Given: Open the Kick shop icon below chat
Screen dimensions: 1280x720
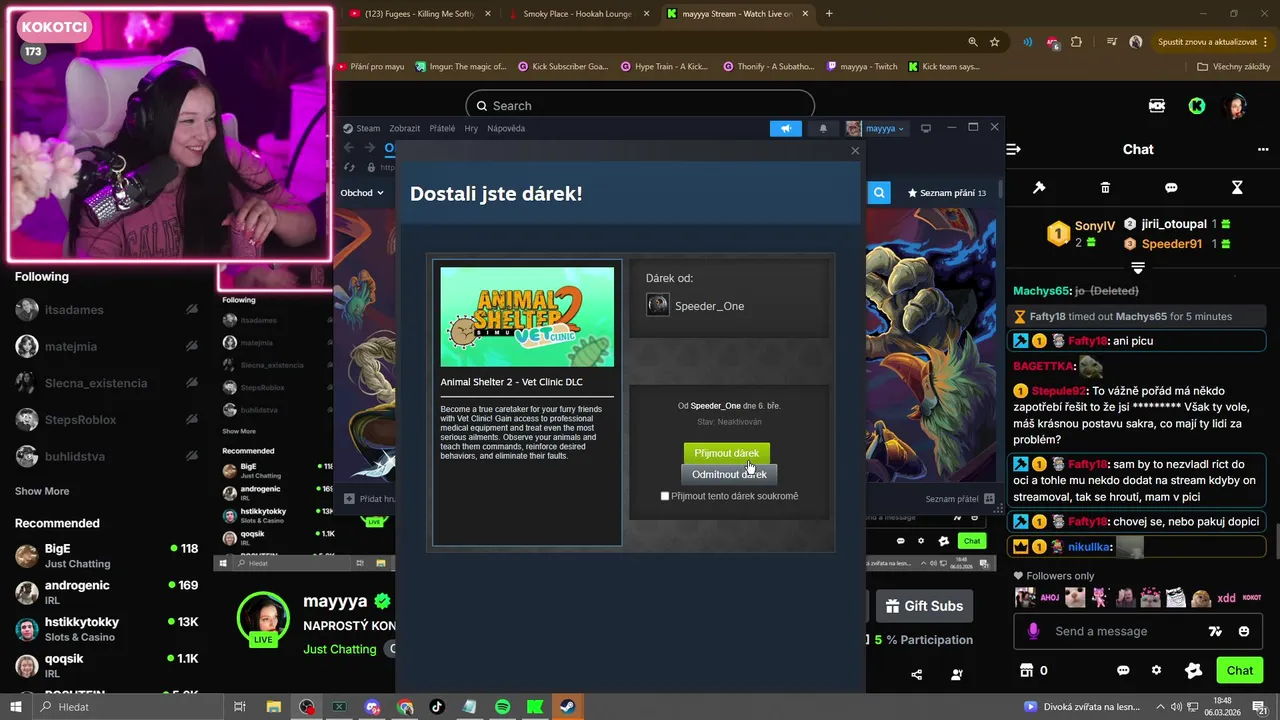Looking at the screenshot, I should point(1026,671).
